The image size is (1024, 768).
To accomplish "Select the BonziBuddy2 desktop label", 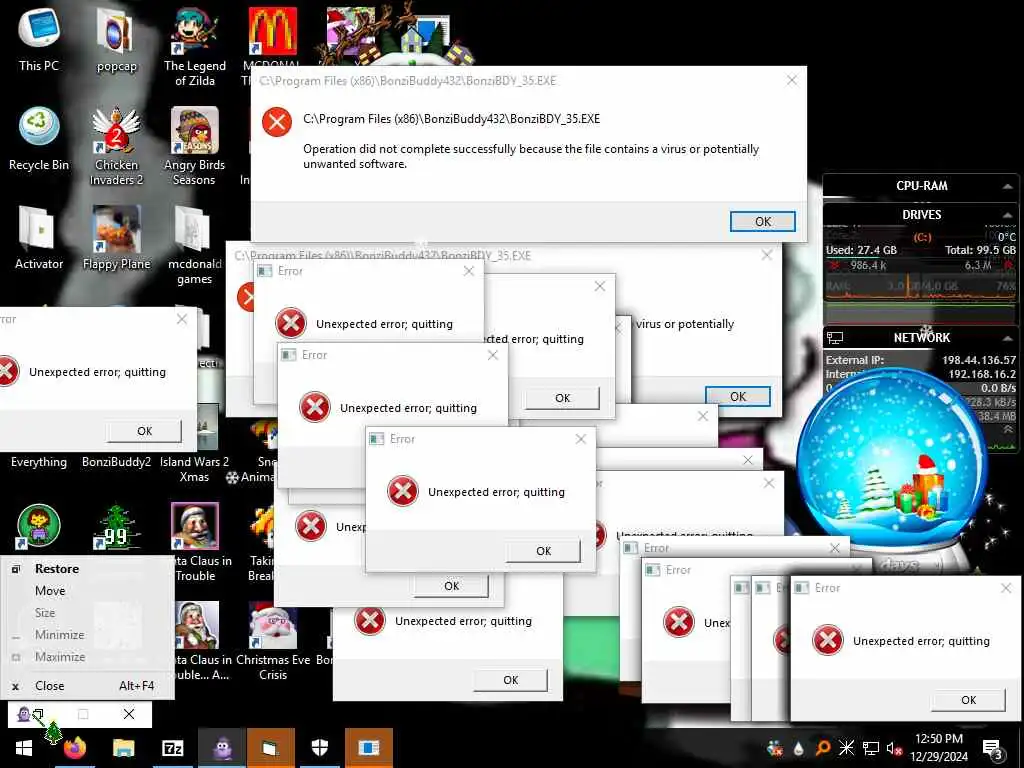I will coord(116,462).
